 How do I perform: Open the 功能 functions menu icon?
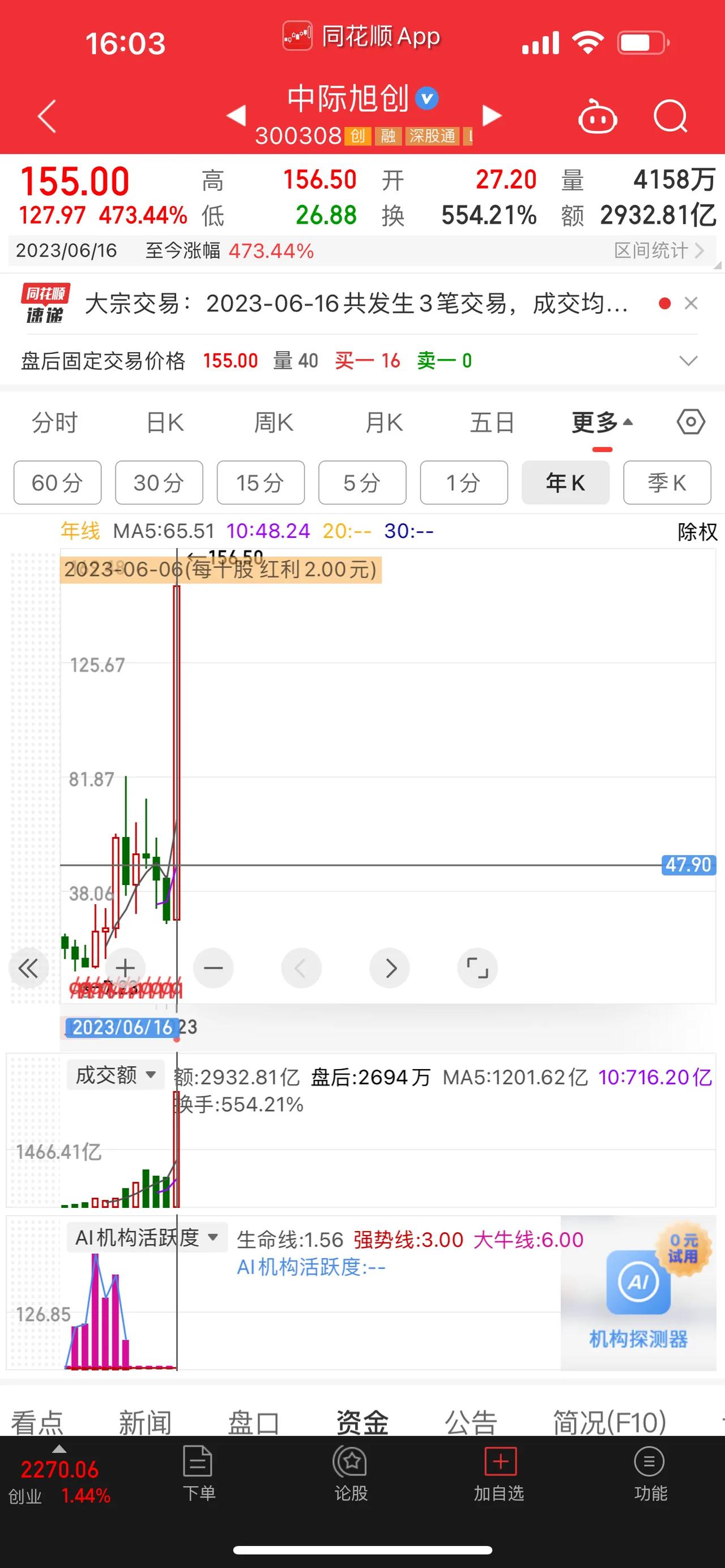(x=650, y=1473)
